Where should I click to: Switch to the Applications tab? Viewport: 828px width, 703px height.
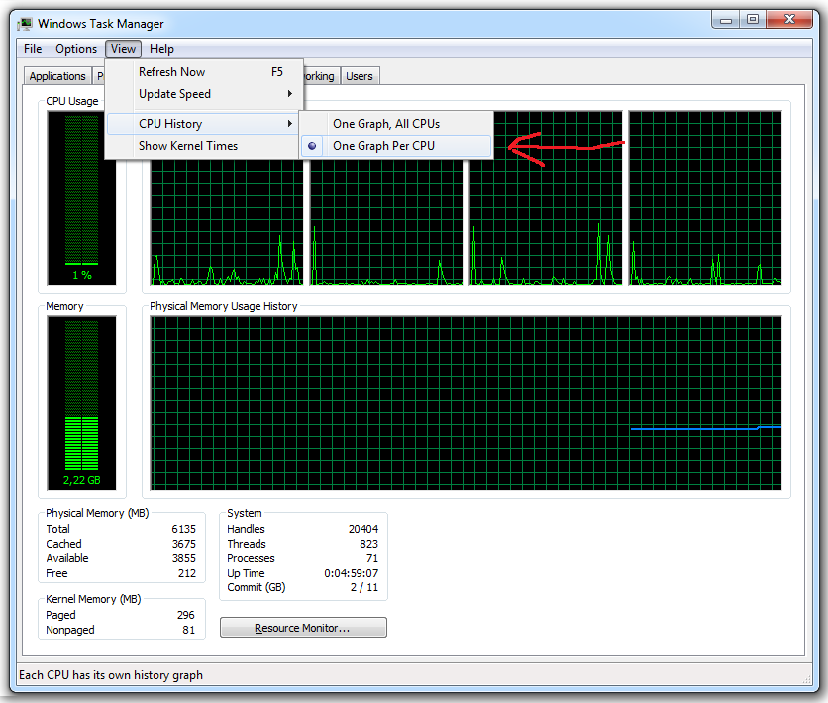(57, 76)
